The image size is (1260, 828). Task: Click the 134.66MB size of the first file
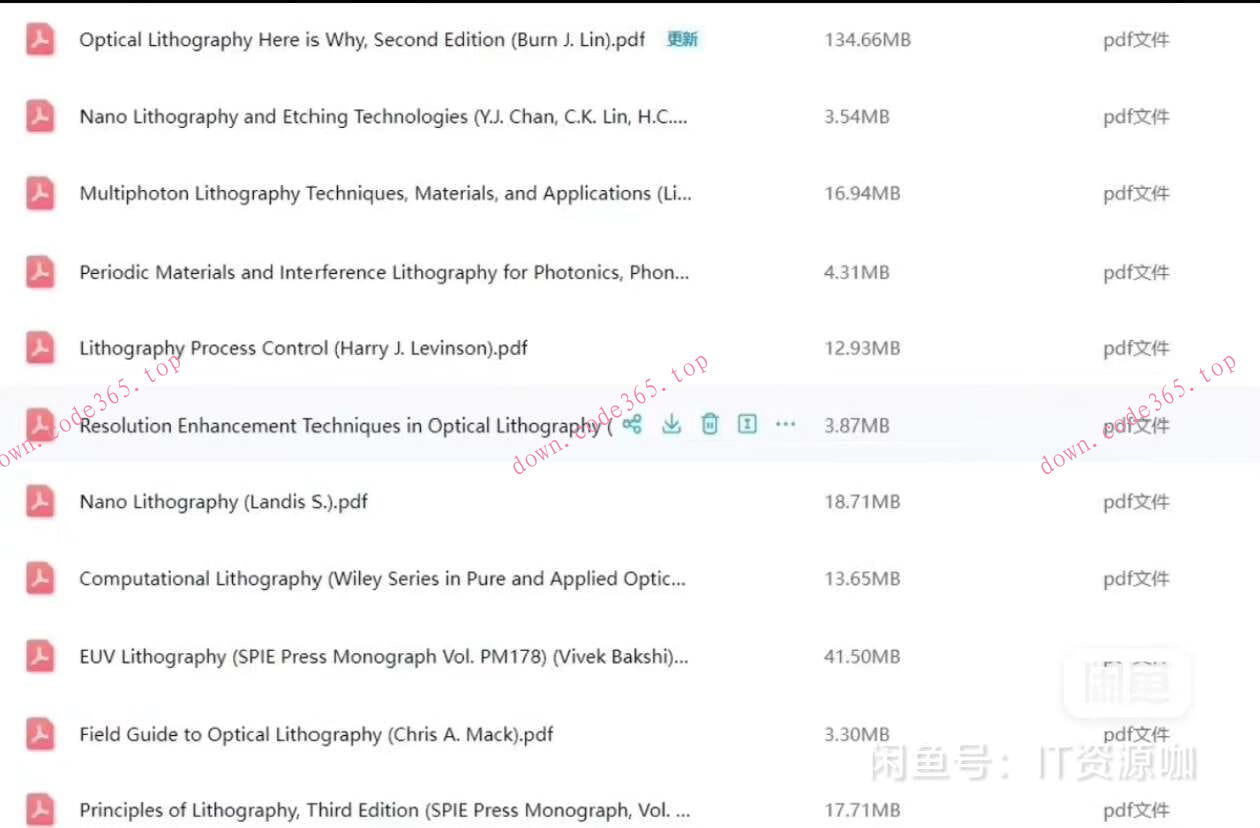(867, 40)
